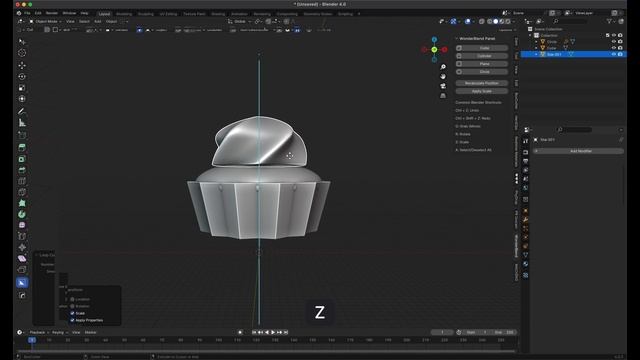This screenshot has width=640, height=360.
Task: Click the Circle button in WonderBlend Panel
Action: pyautogui.click(x=482, y=72)
